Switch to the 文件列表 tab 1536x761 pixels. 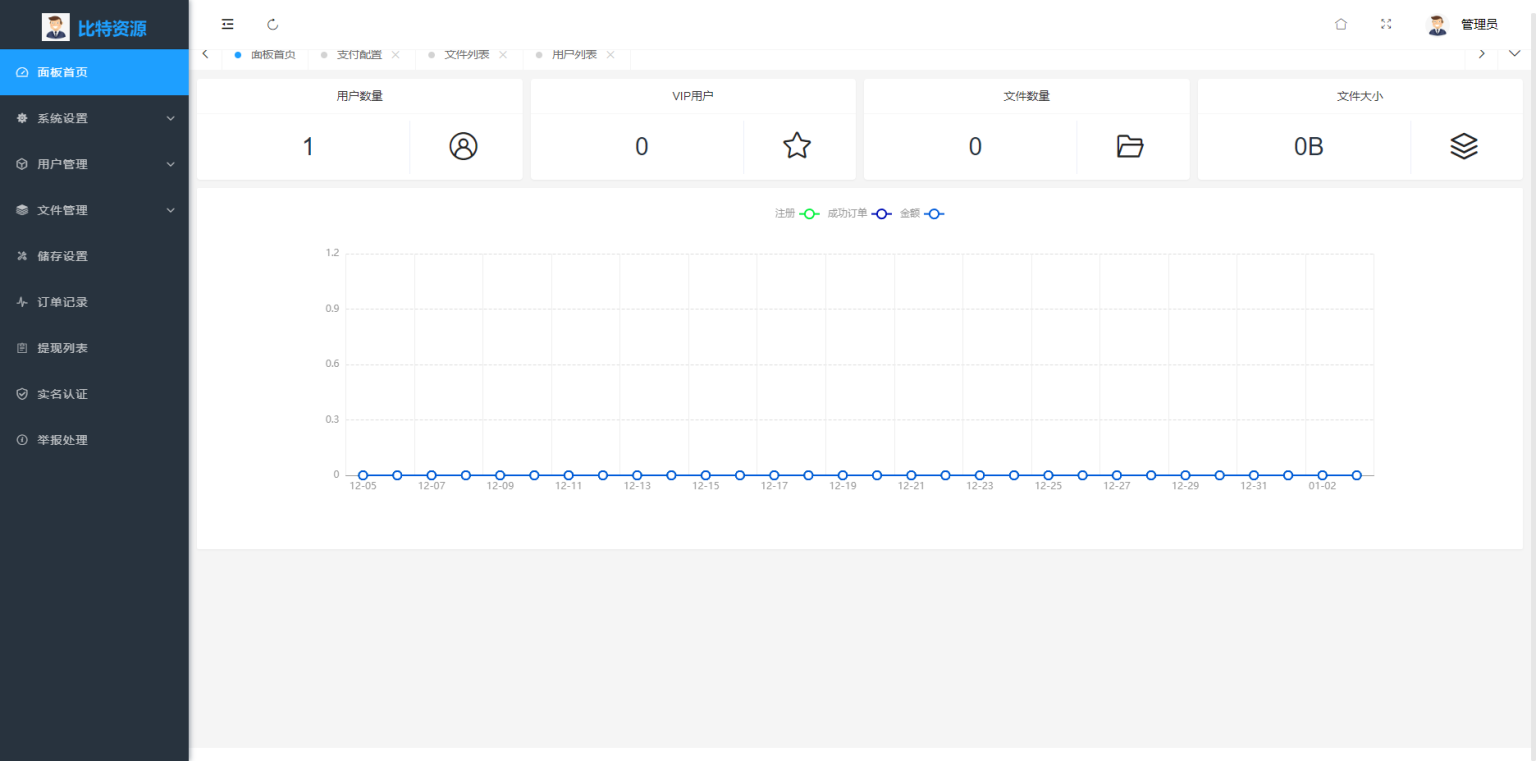(466, 55)
